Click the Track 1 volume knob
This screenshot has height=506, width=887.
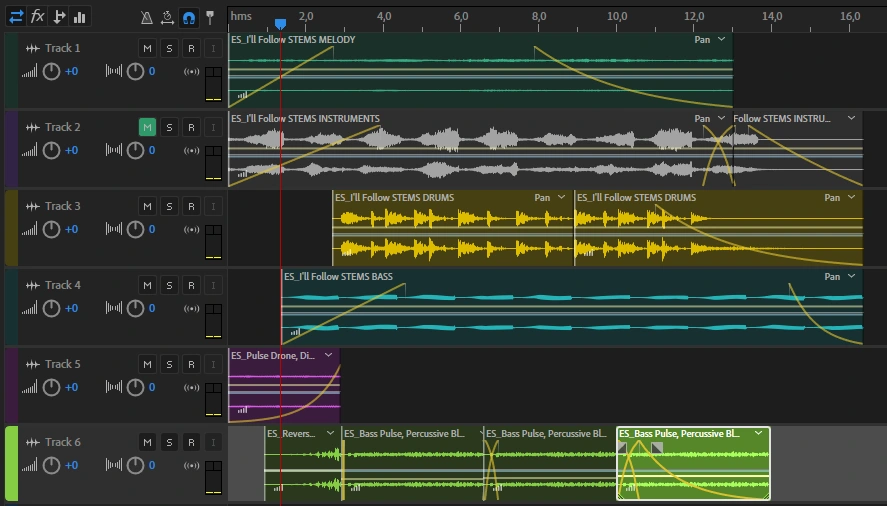52,71
